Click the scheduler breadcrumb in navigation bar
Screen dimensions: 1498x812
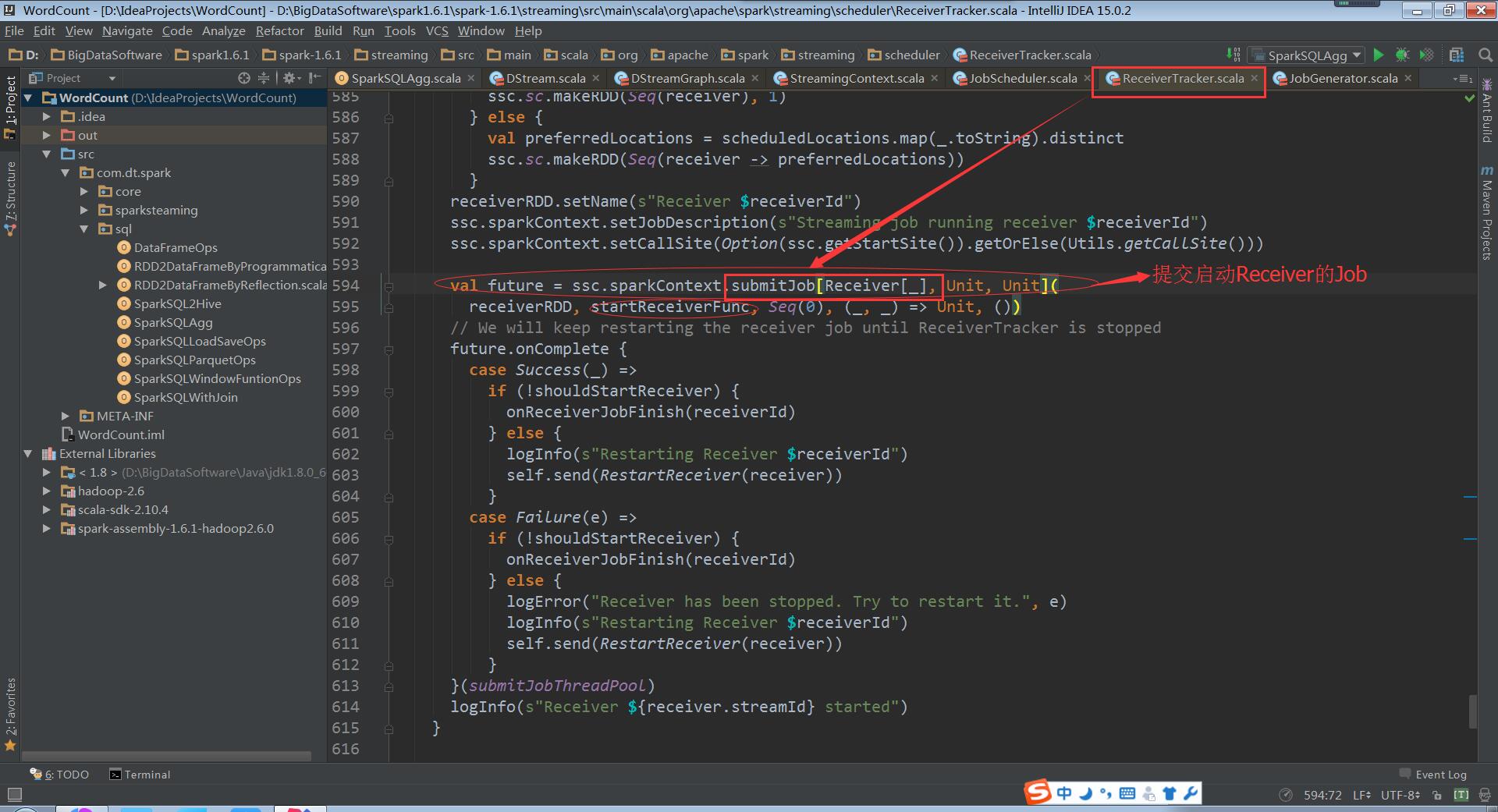pos(904,55)
